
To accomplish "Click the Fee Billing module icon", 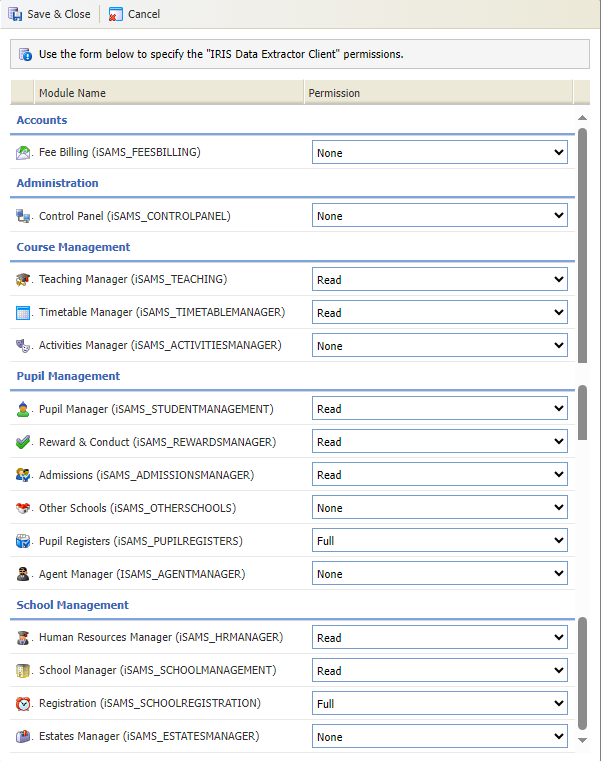I will 23,153.
